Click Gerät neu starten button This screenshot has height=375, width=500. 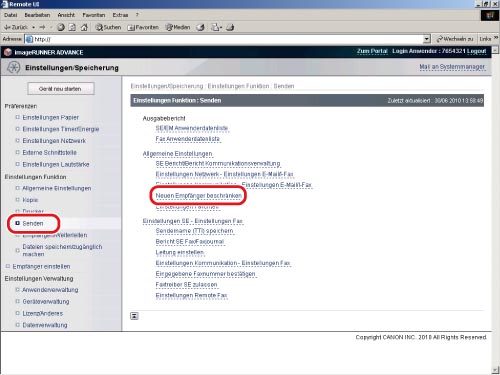pos(61,89)
